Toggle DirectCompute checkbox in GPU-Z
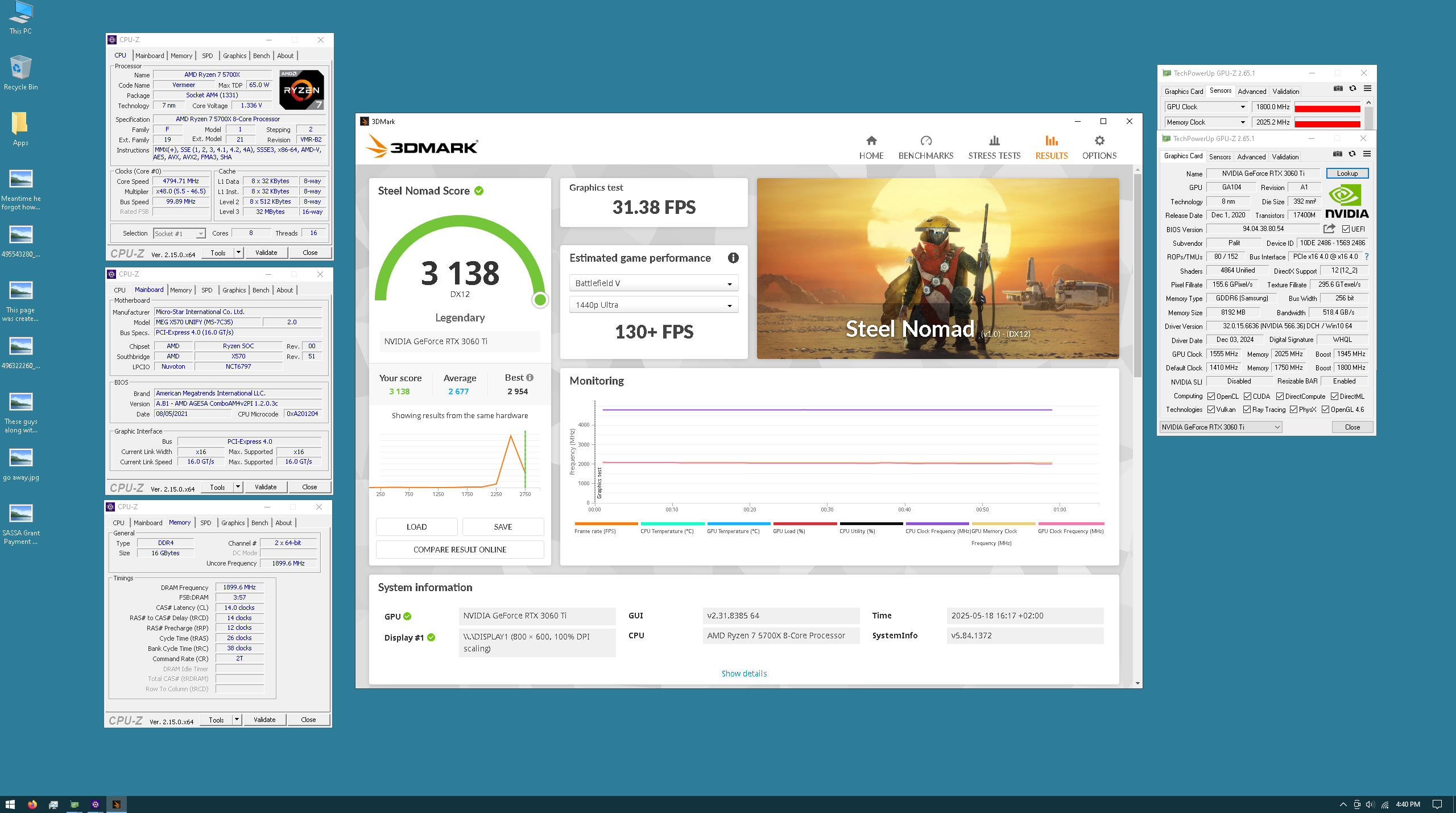This screenshot has width=1456, height=813. 1280,397
